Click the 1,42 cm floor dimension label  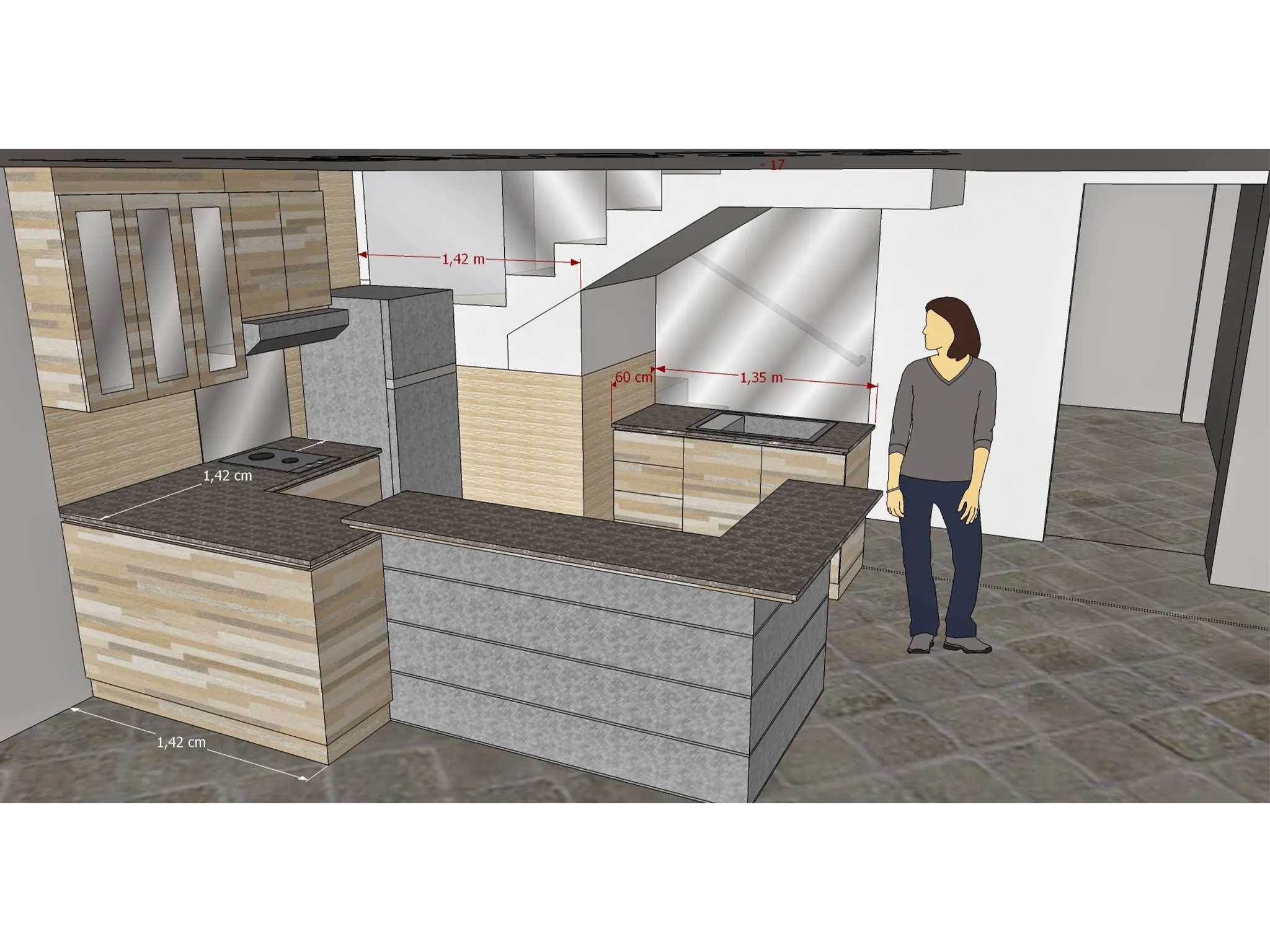(x=180, y=743)
